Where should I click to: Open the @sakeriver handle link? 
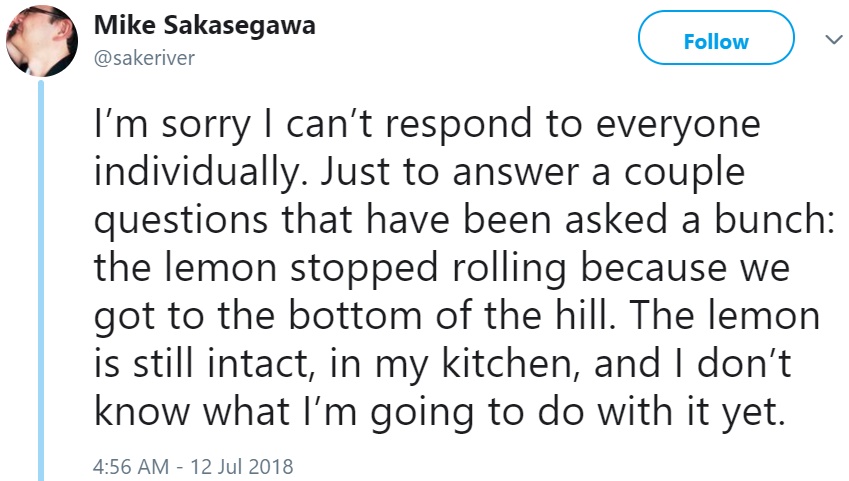click(x=144, y=58)
